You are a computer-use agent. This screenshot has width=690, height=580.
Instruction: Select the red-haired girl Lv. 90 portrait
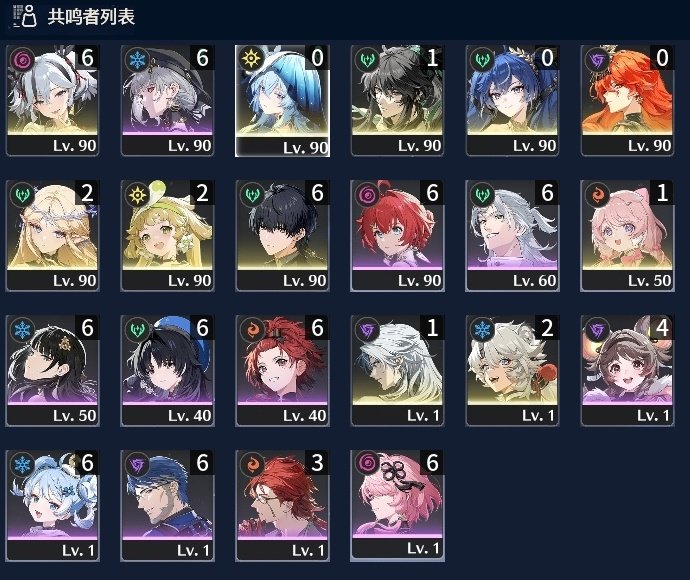click(397, 235)
